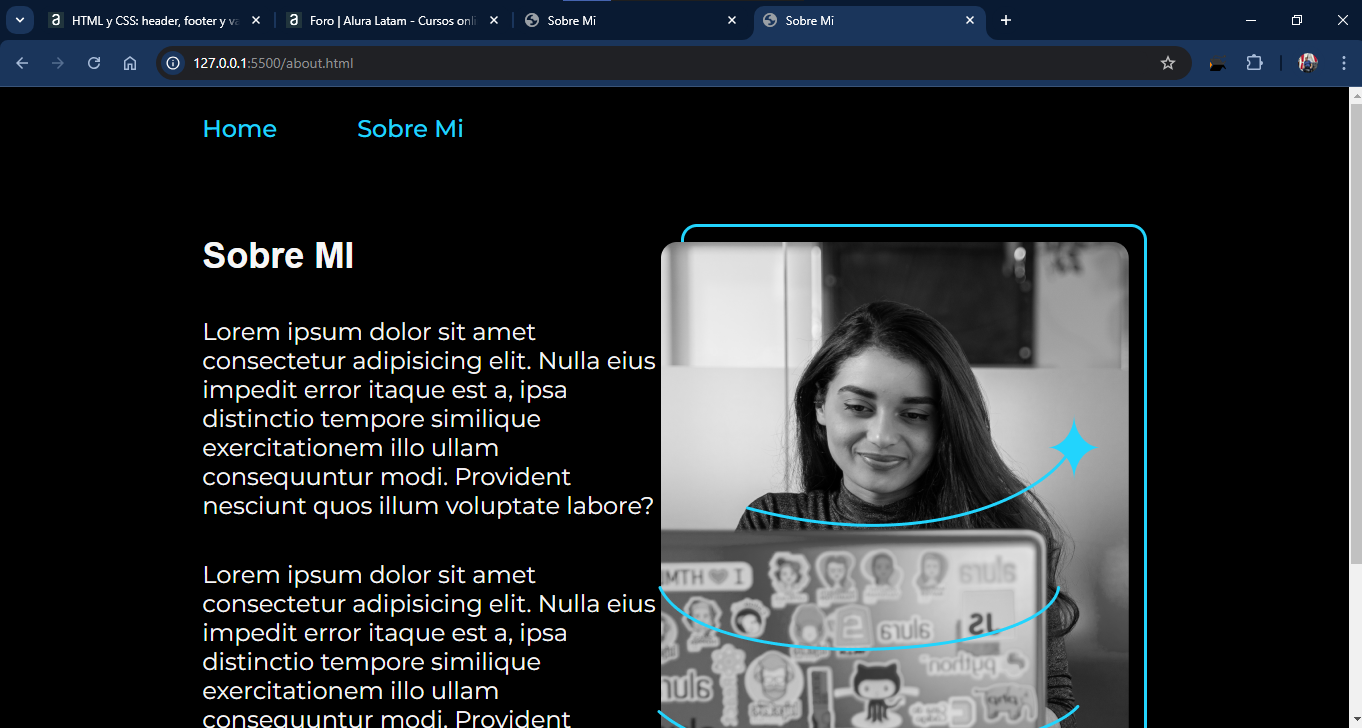Open a new tab with the plus button
The width and height of the screenshot is (1362, 728).
click(1006, 20)
